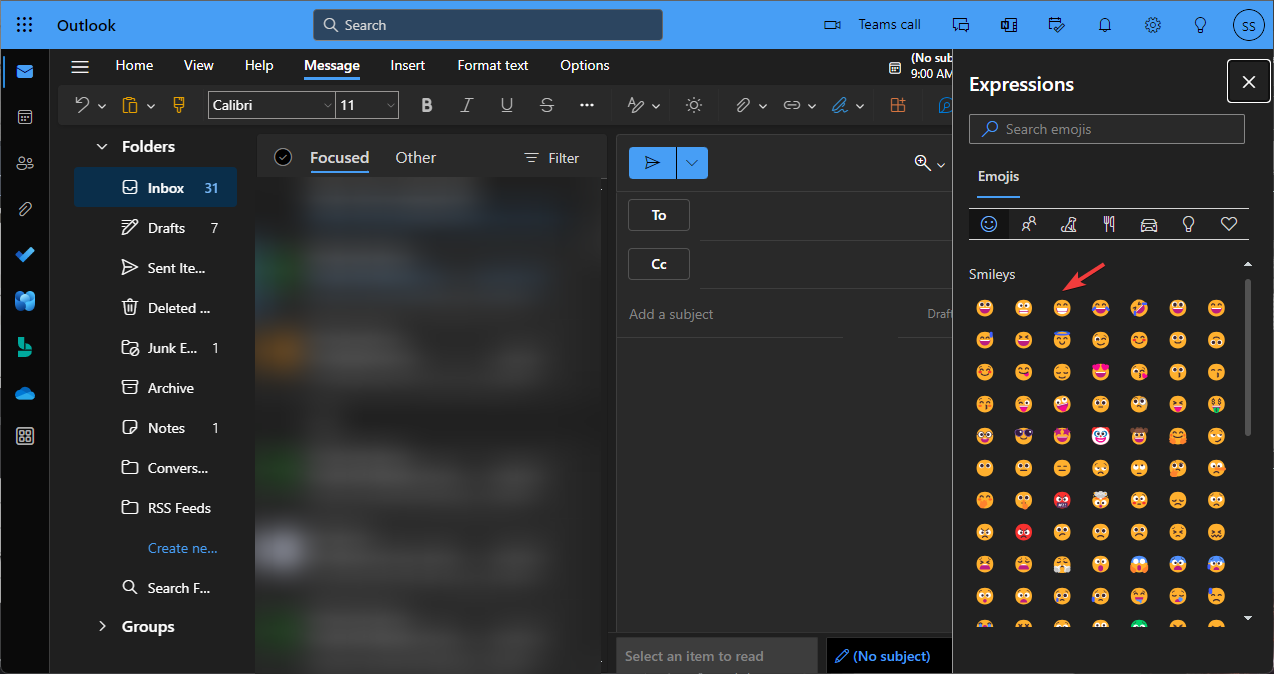The height and width of the screenshot is (674, 1274).
Task: Click the Styles icon in toolbar
Action: [636, 105]
